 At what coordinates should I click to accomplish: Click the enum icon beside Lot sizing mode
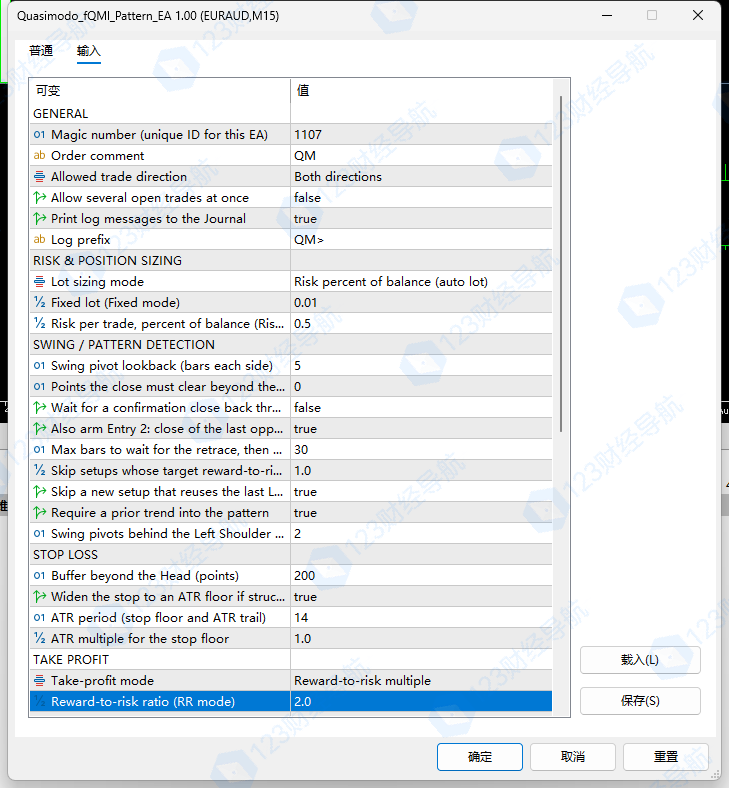coord(39,282)
